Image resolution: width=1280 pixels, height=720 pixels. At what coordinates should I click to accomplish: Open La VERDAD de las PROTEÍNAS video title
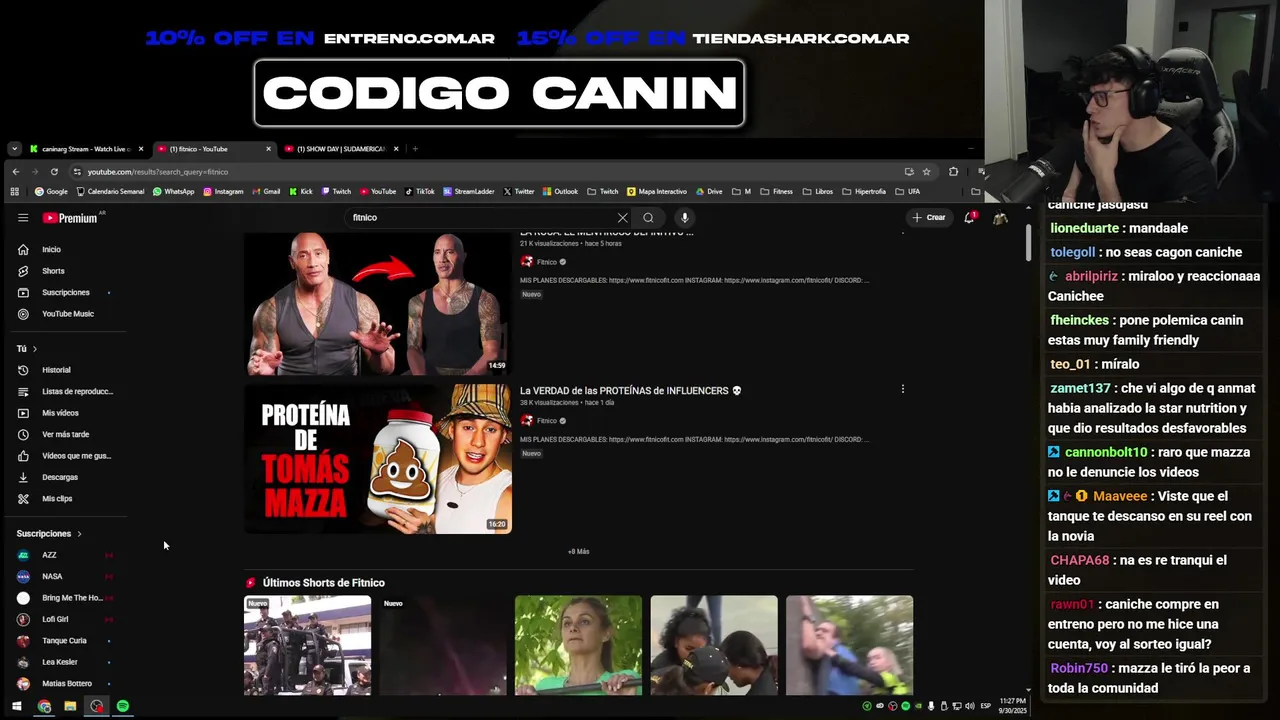631,391
